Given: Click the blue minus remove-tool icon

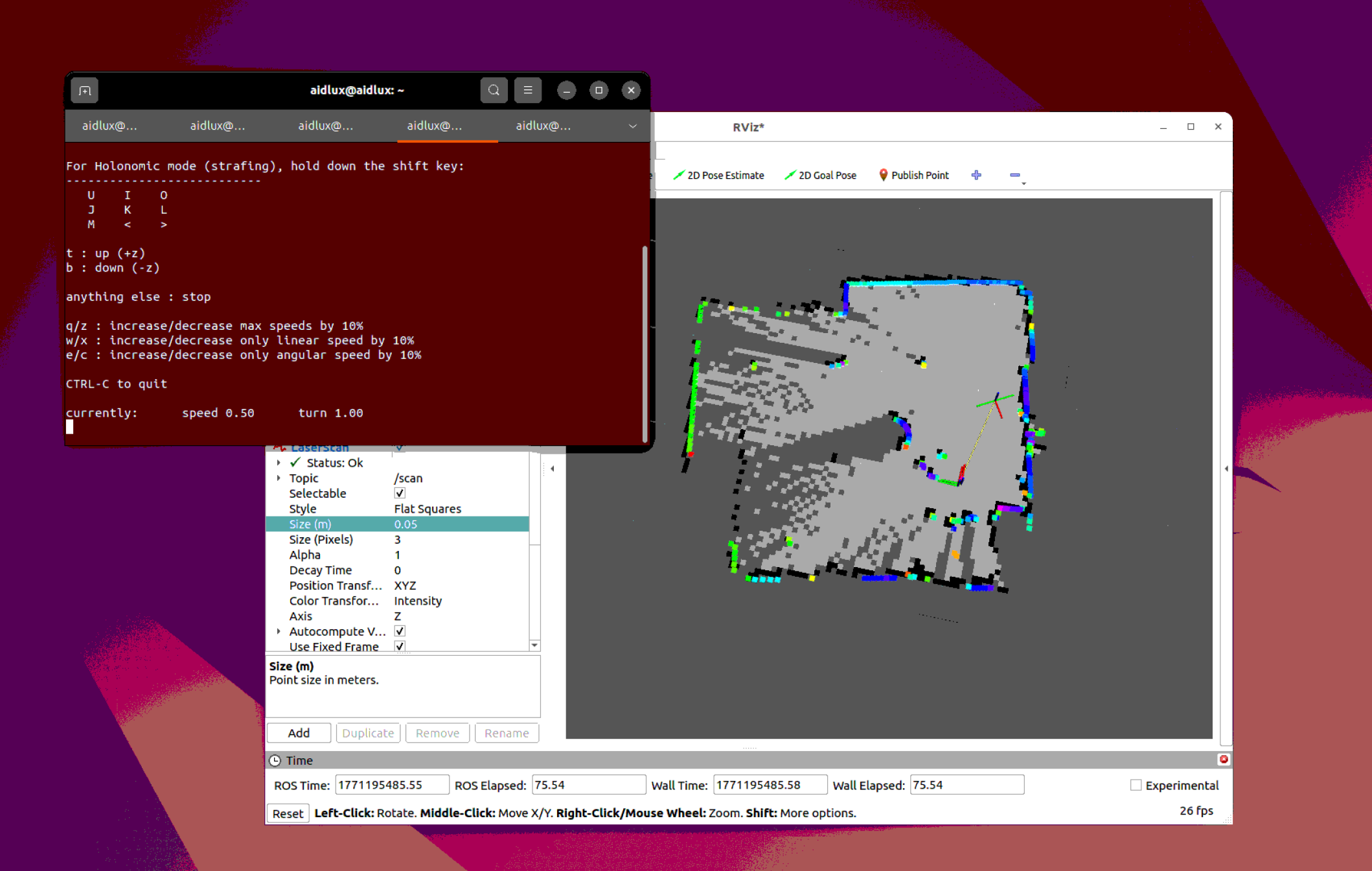Looking at the screenshot, I should [x=1015, y=175].
